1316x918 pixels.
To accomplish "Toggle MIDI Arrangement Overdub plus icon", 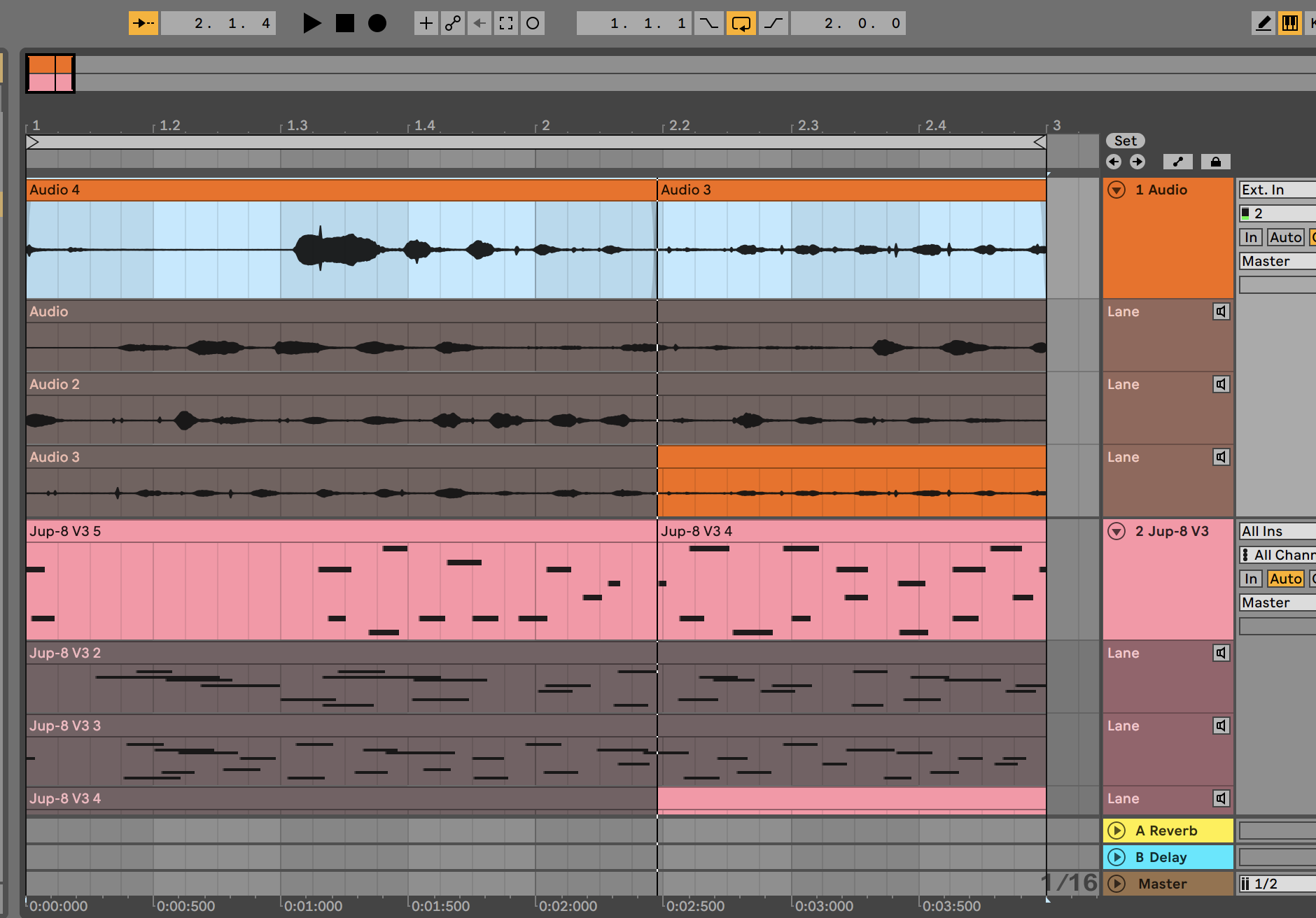I will tap(426, 23).
